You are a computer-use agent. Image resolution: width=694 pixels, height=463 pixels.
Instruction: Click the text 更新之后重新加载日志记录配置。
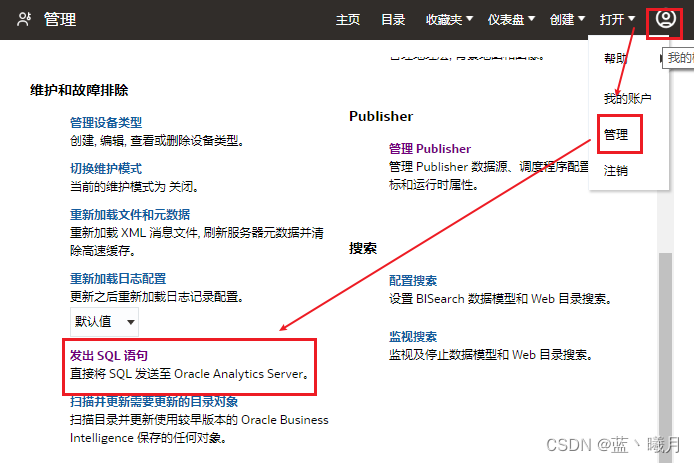point(157,297)
